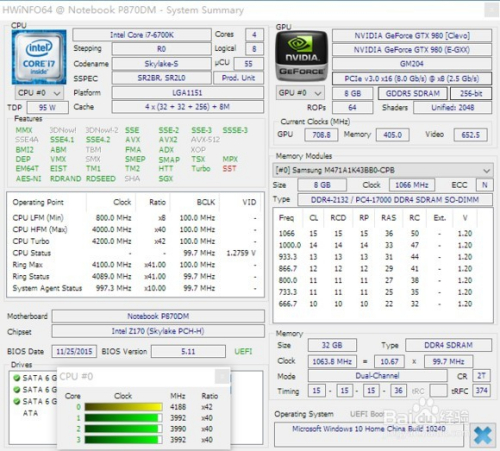Close the System Summary window from title bar
This screenshot has height=451, width=500.
coord(491,10)
